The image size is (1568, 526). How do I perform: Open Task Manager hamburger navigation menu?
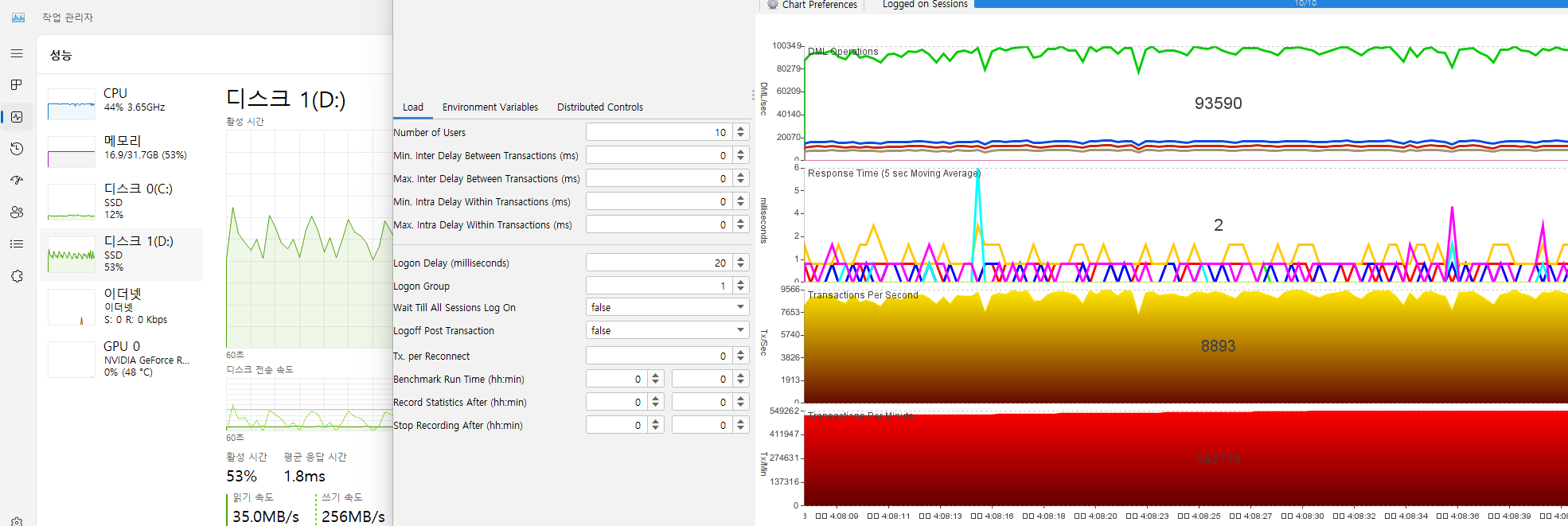(17, 53)
